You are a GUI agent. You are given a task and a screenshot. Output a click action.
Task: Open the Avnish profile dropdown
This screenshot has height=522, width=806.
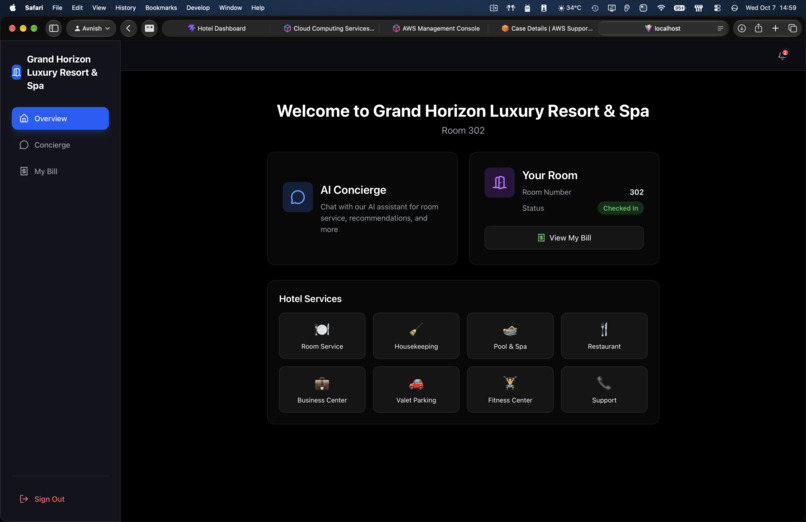[x=91, y=28]
